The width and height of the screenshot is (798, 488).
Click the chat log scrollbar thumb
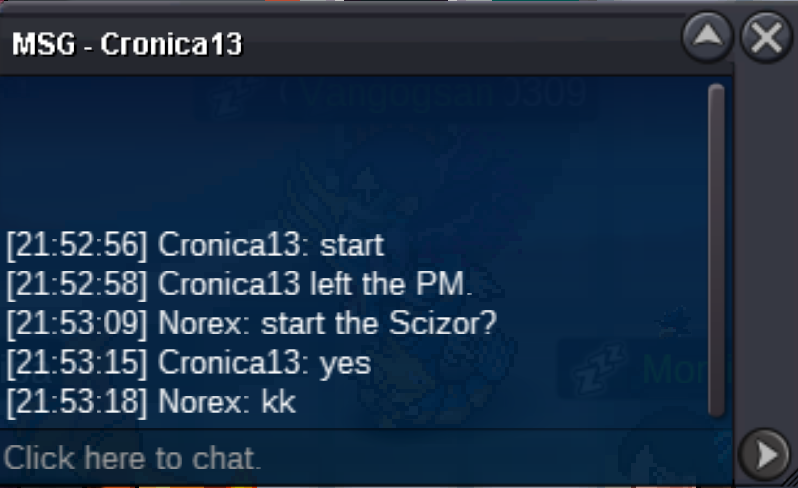(x=716, y=250)
